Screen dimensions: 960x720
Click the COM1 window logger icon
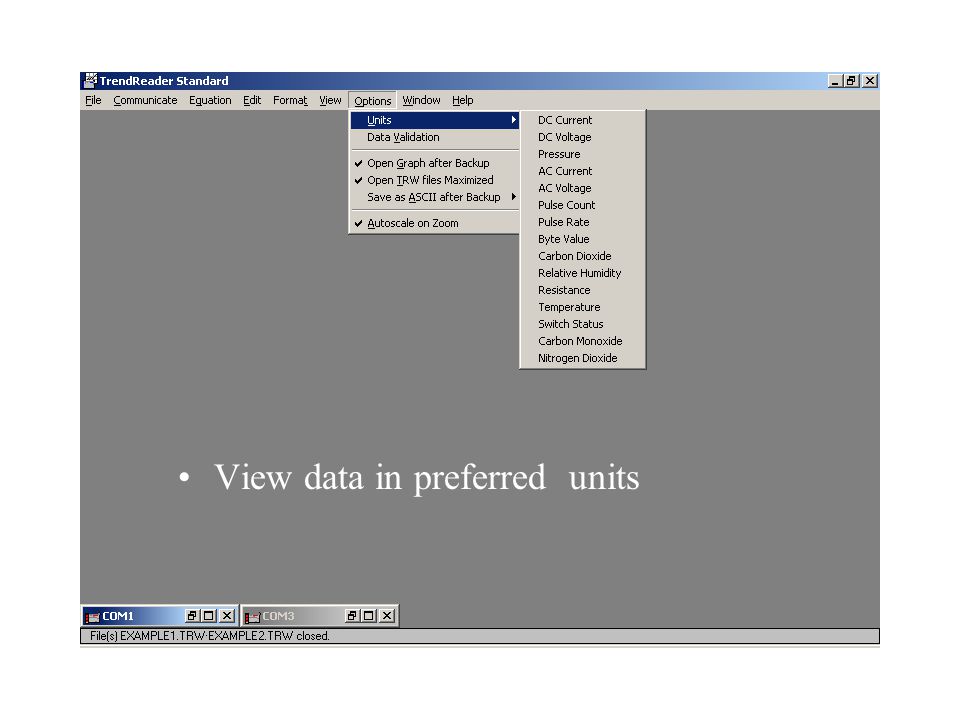point(92,617)
